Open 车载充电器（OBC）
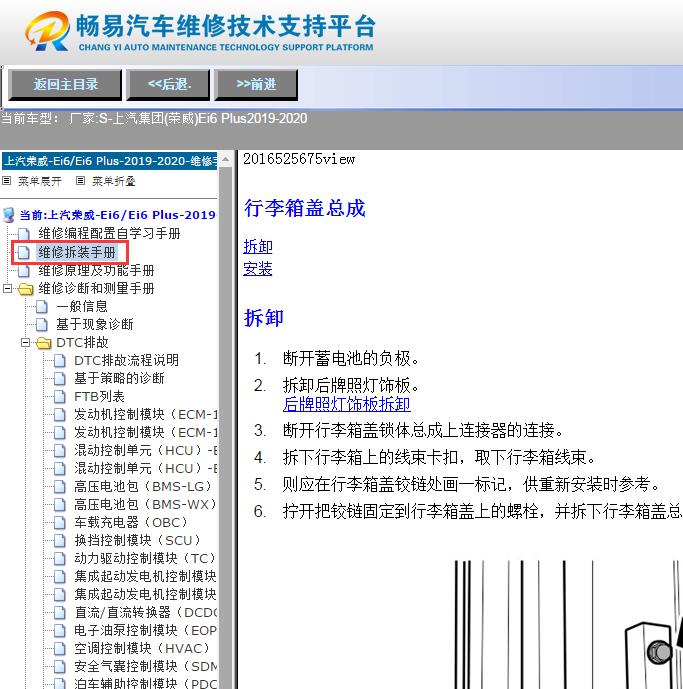683x689 pixels. 132,522
